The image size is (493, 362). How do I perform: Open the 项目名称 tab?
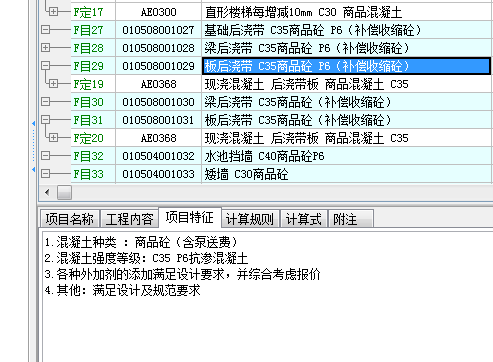(x=70, y=219)
